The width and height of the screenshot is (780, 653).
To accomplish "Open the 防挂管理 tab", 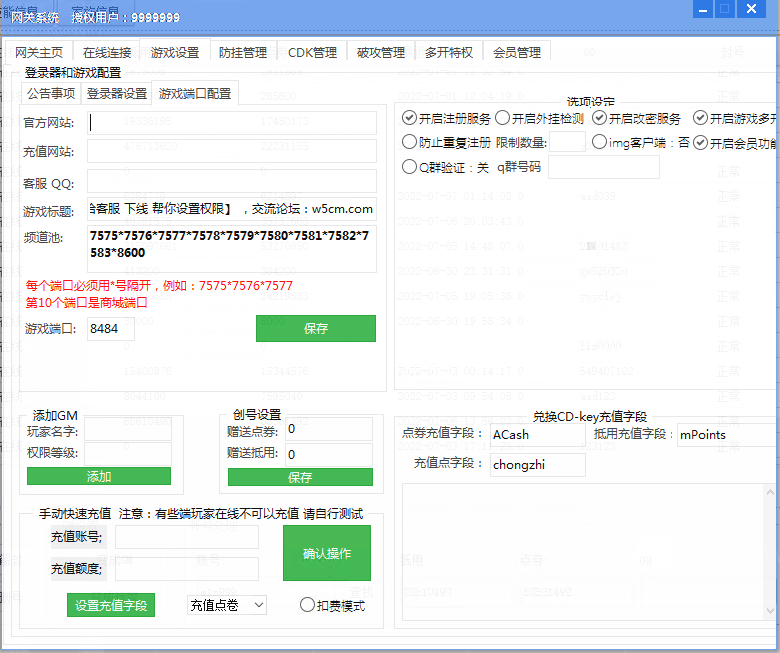I will click(x=243, y=52).
